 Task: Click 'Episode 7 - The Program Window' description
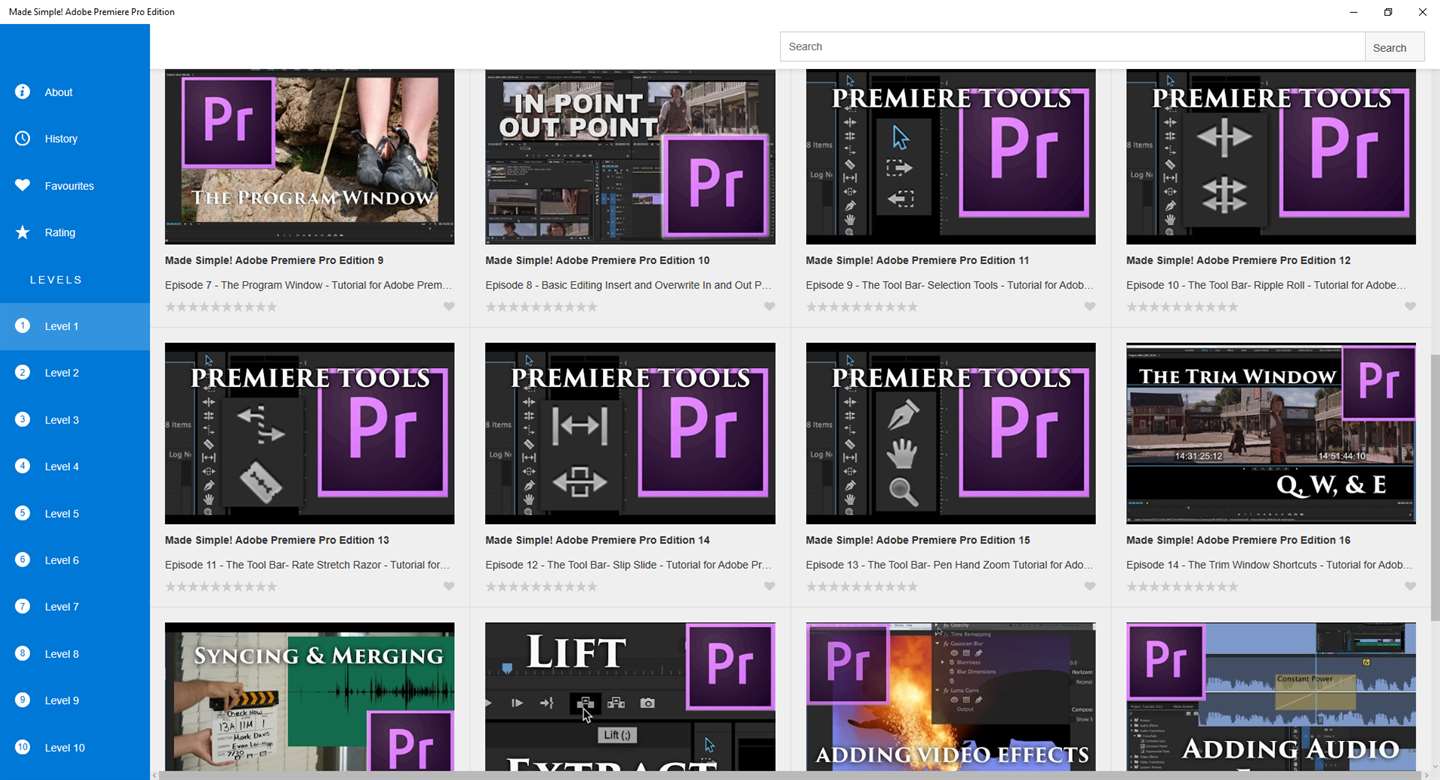click(x=309, y=285)
